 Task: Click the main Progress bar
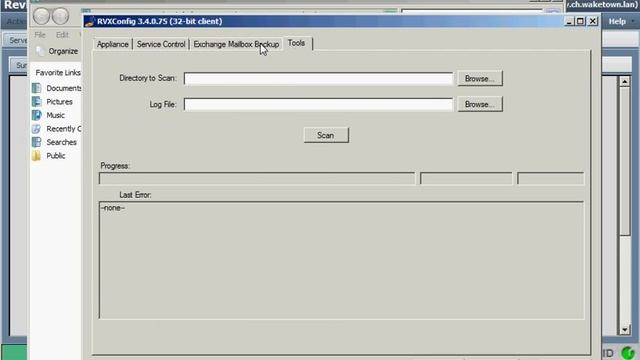[x=257, y=178]
